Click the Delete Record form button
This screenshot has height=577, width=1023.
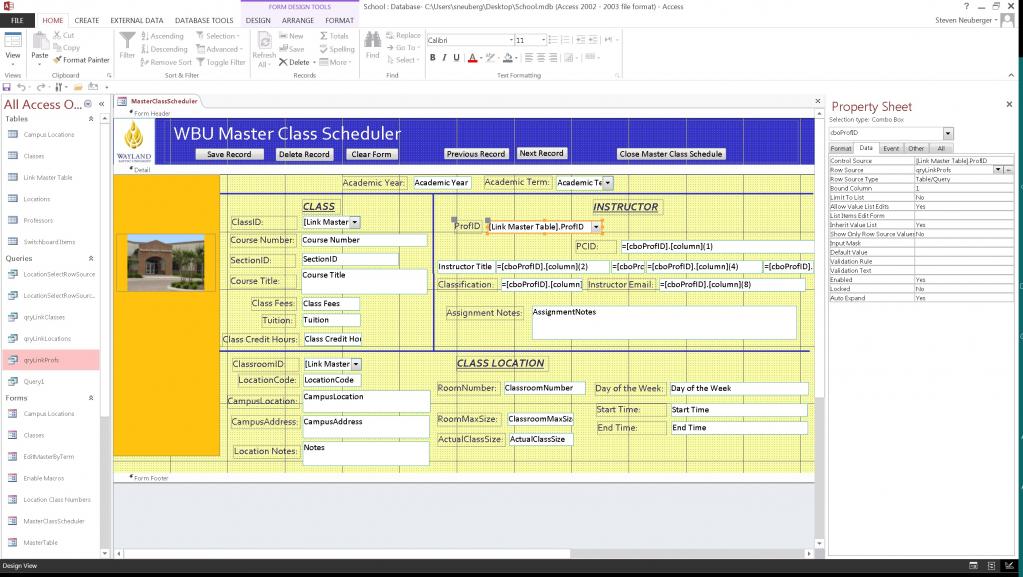pos(304,155)
